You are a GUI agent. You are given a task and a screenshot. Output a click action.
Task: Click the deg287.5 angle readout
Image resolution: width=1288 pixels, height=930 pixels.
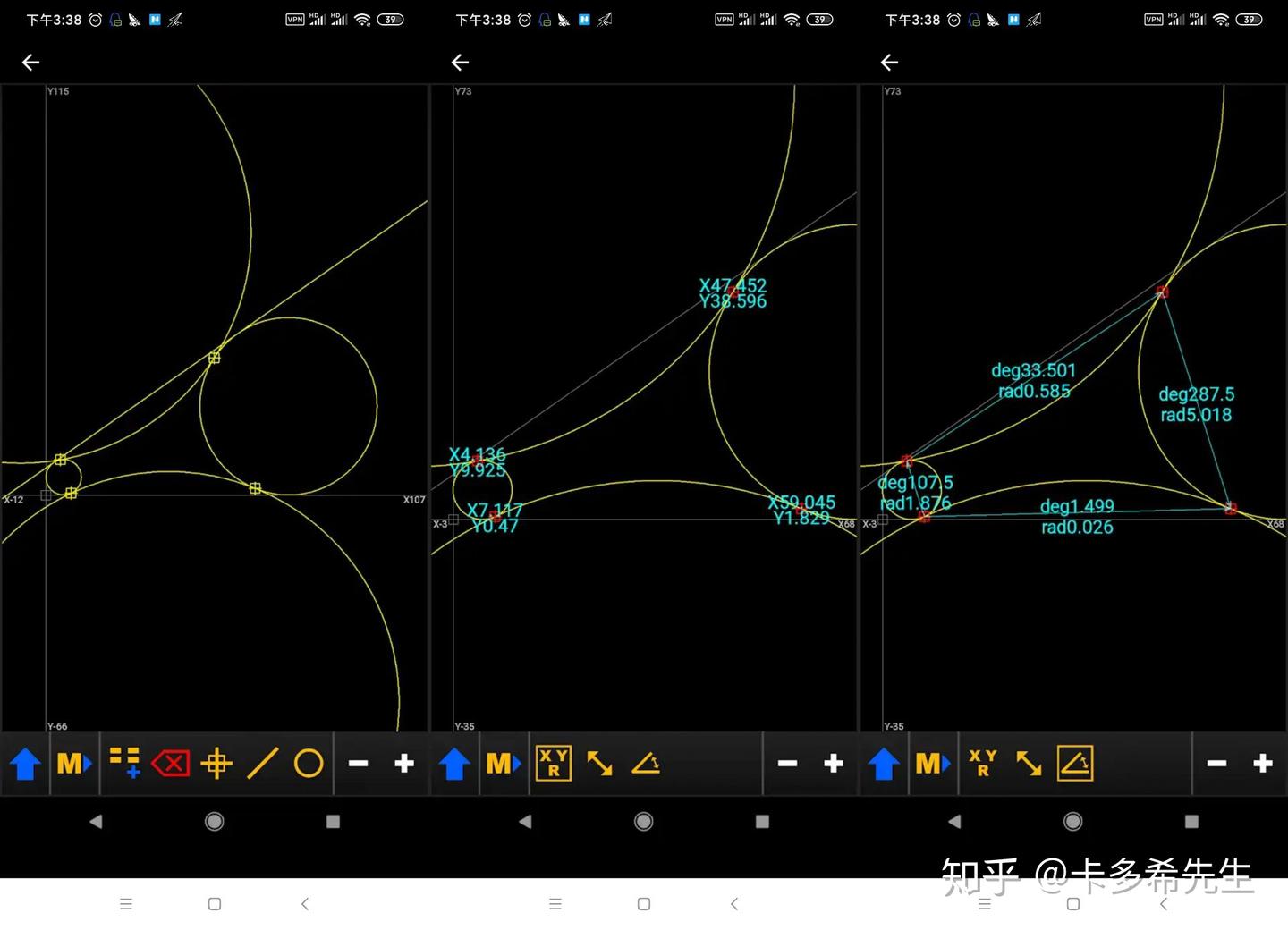coord(1197,394)
